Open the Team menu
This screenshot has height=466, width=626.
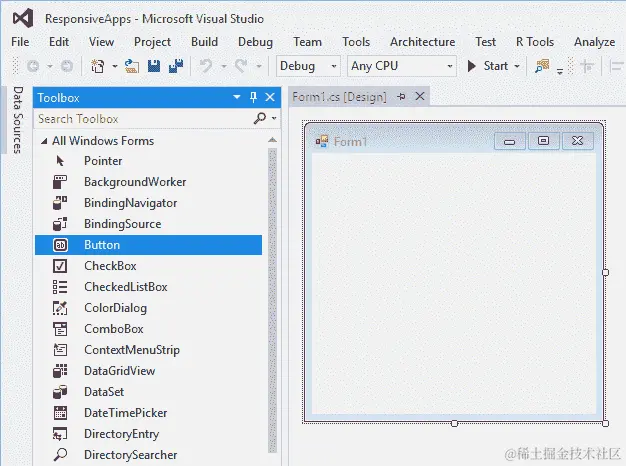click(x=307, y=42)
